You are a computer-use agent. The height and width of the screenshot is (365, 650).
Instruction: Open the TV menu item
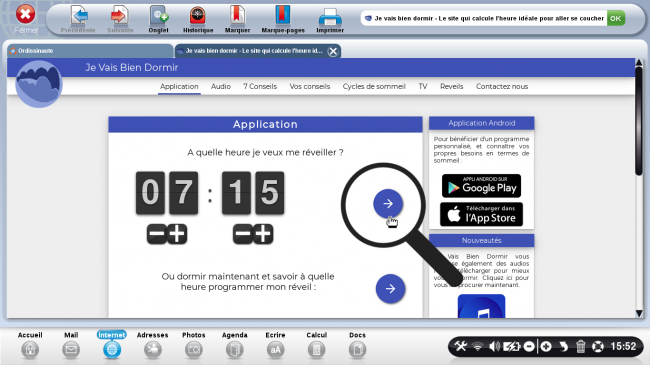tap(422, 86)
